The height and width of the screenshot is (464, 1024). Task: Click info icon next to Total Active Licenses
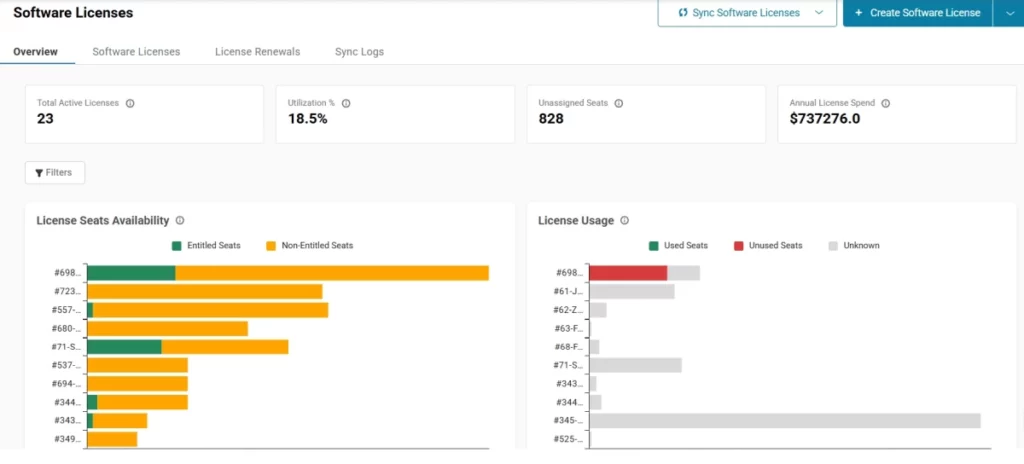click(x=130, y=103)
